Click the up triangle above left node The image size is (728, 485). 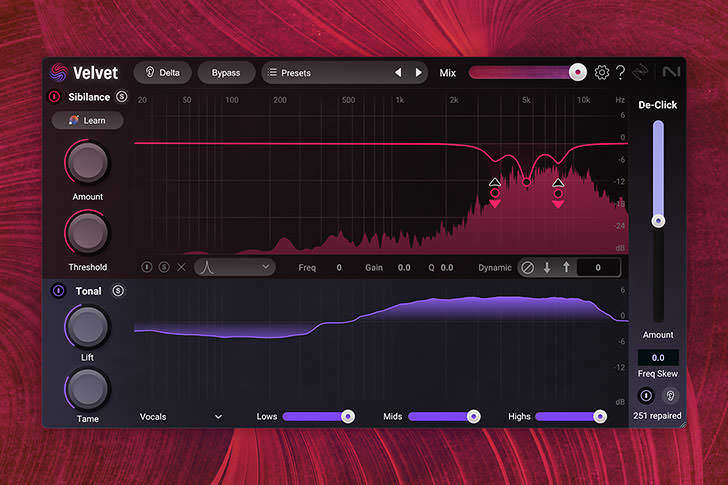pyautogui.click(x=495, y=182)
